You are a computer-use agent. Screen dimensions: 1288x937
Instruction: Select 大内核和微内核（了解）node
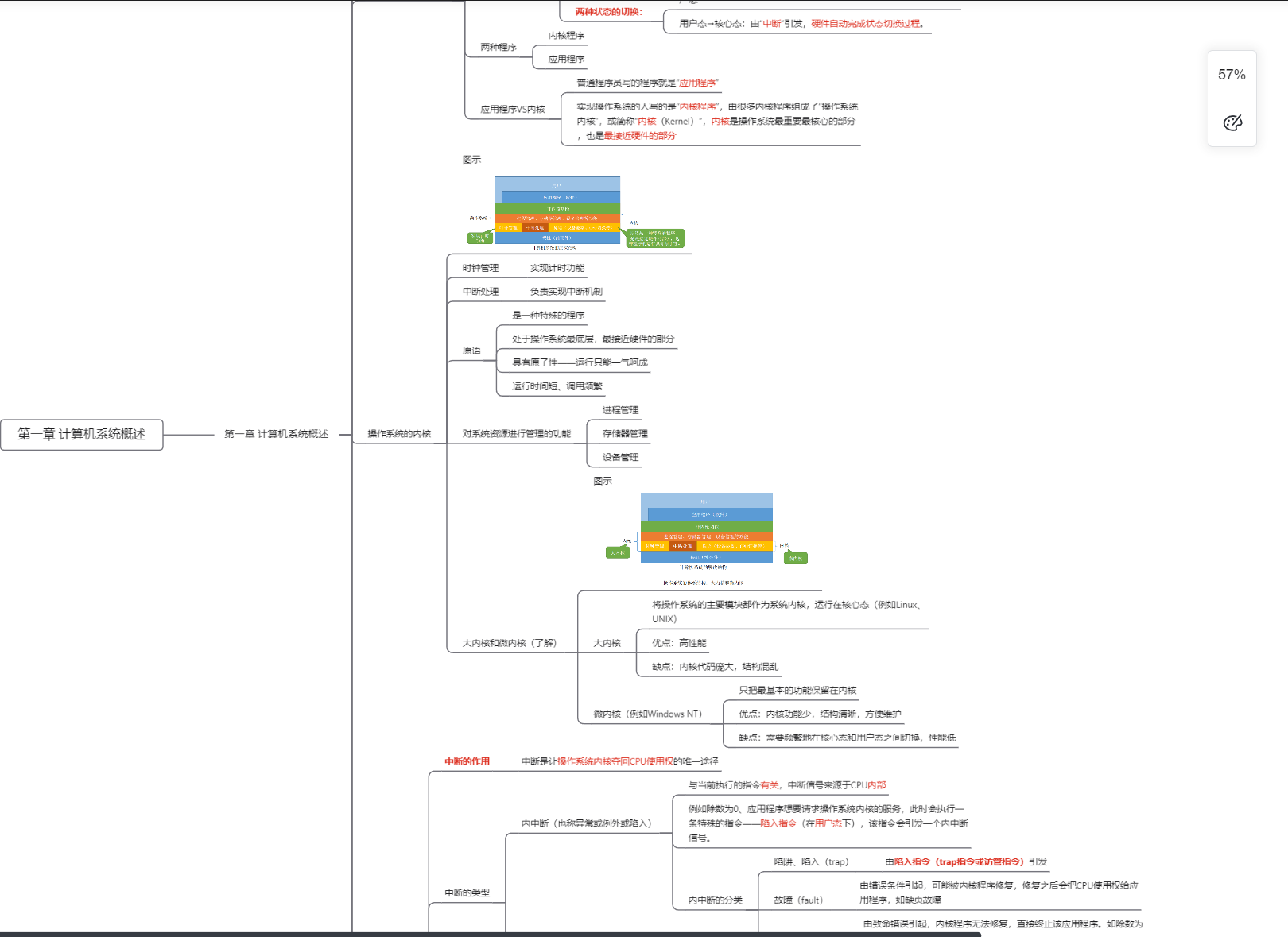pos(510,643)
